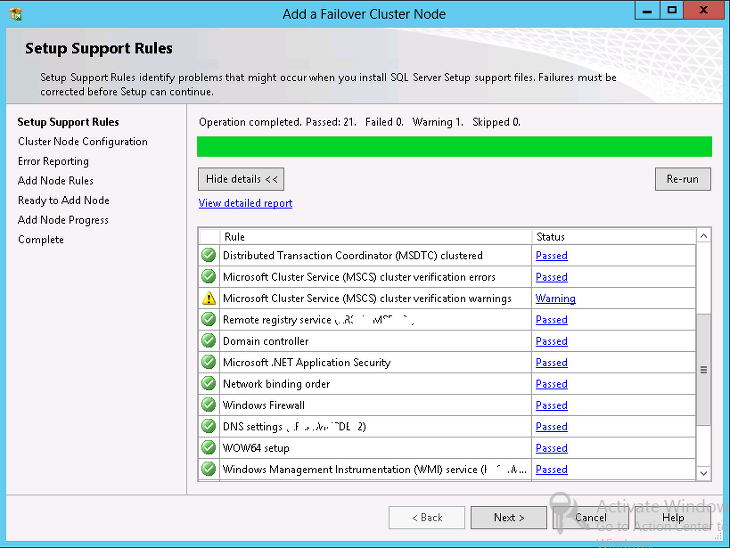Select Add Node Progress step
This screenshot has width=730, height=548.
click(x=63, y=220)
